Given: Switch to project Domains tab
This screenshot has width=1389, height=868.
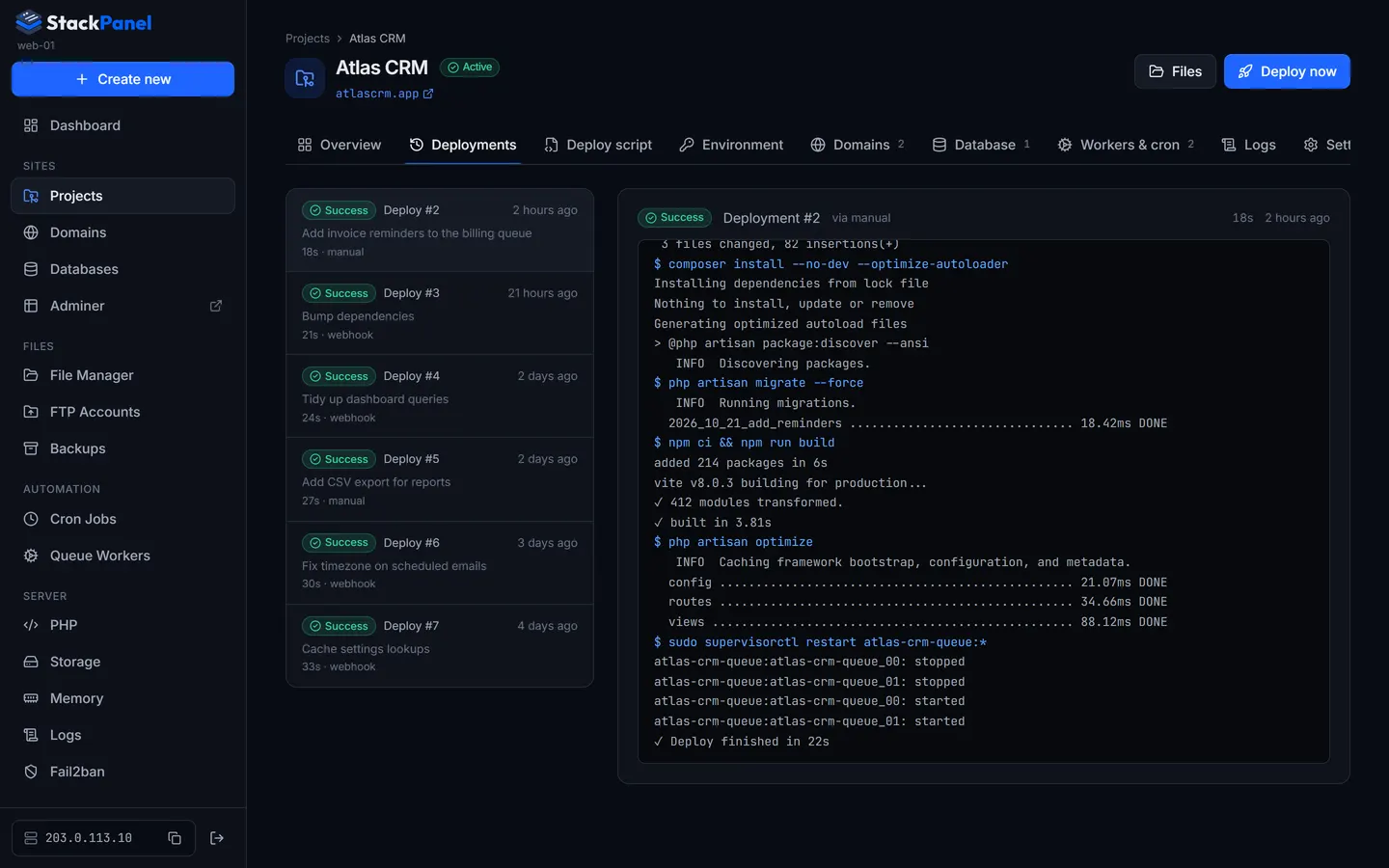Looking at the screenshot, I should point(858,145).
